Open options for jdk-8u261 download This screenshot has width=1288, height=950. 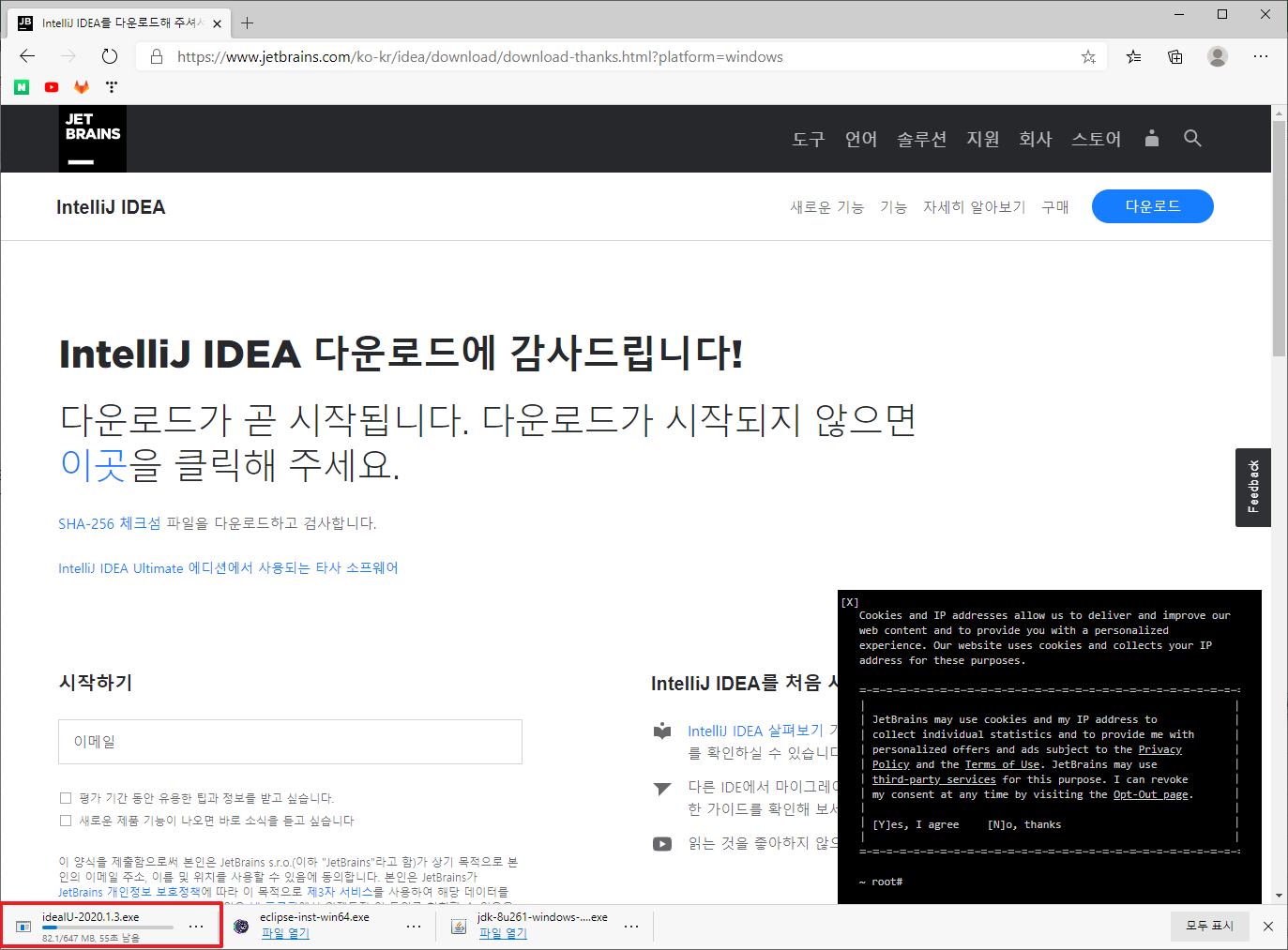631,927
